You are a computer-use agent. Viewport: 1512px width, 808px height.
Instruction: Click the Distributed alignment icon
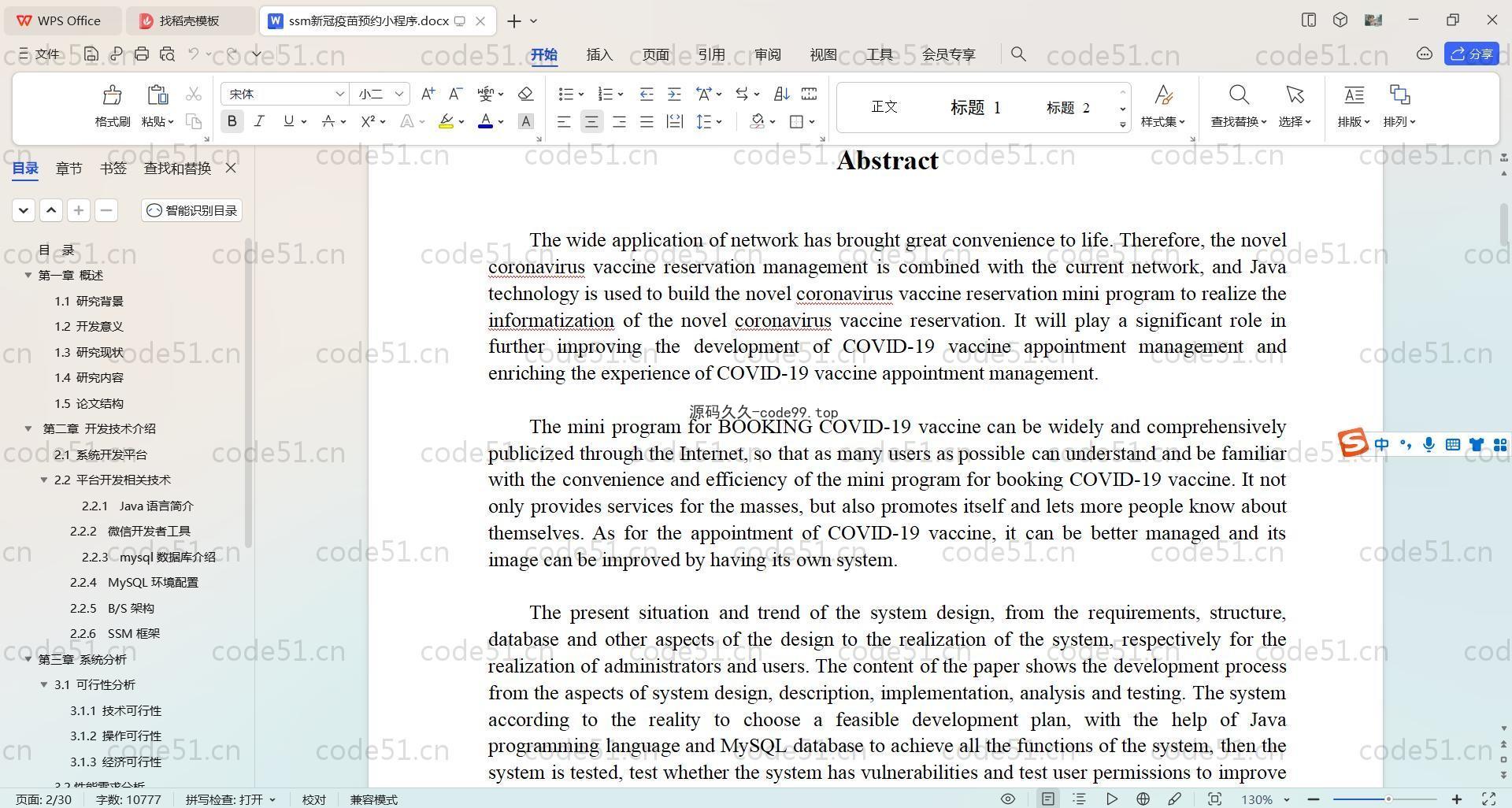coord(675,121)
